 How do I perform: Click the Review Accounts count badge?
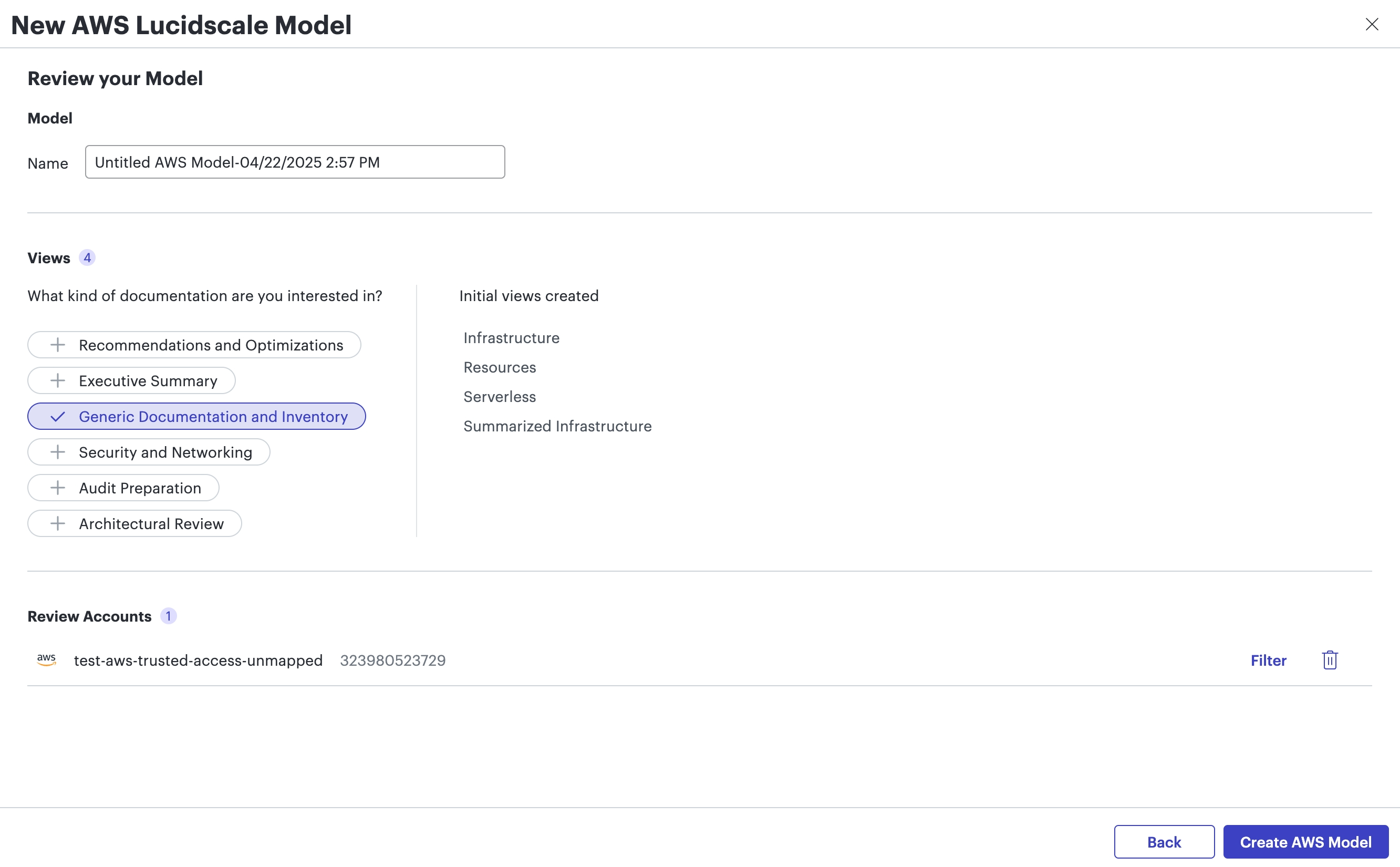coord(169,616)
